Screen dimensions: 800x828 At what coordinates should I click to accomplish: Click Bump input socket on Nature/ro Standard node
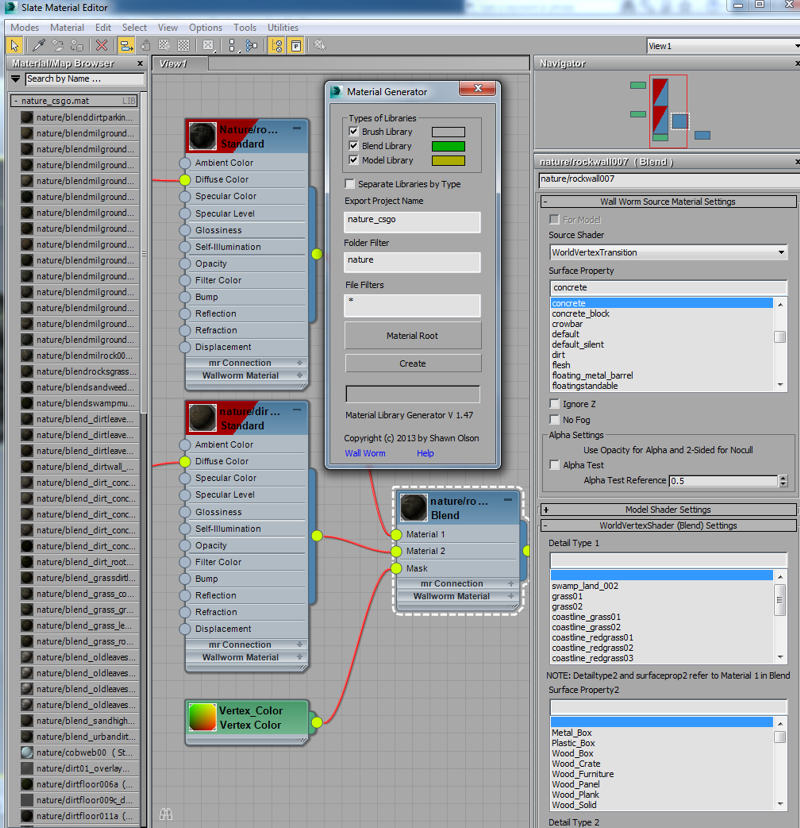(185, 297)
